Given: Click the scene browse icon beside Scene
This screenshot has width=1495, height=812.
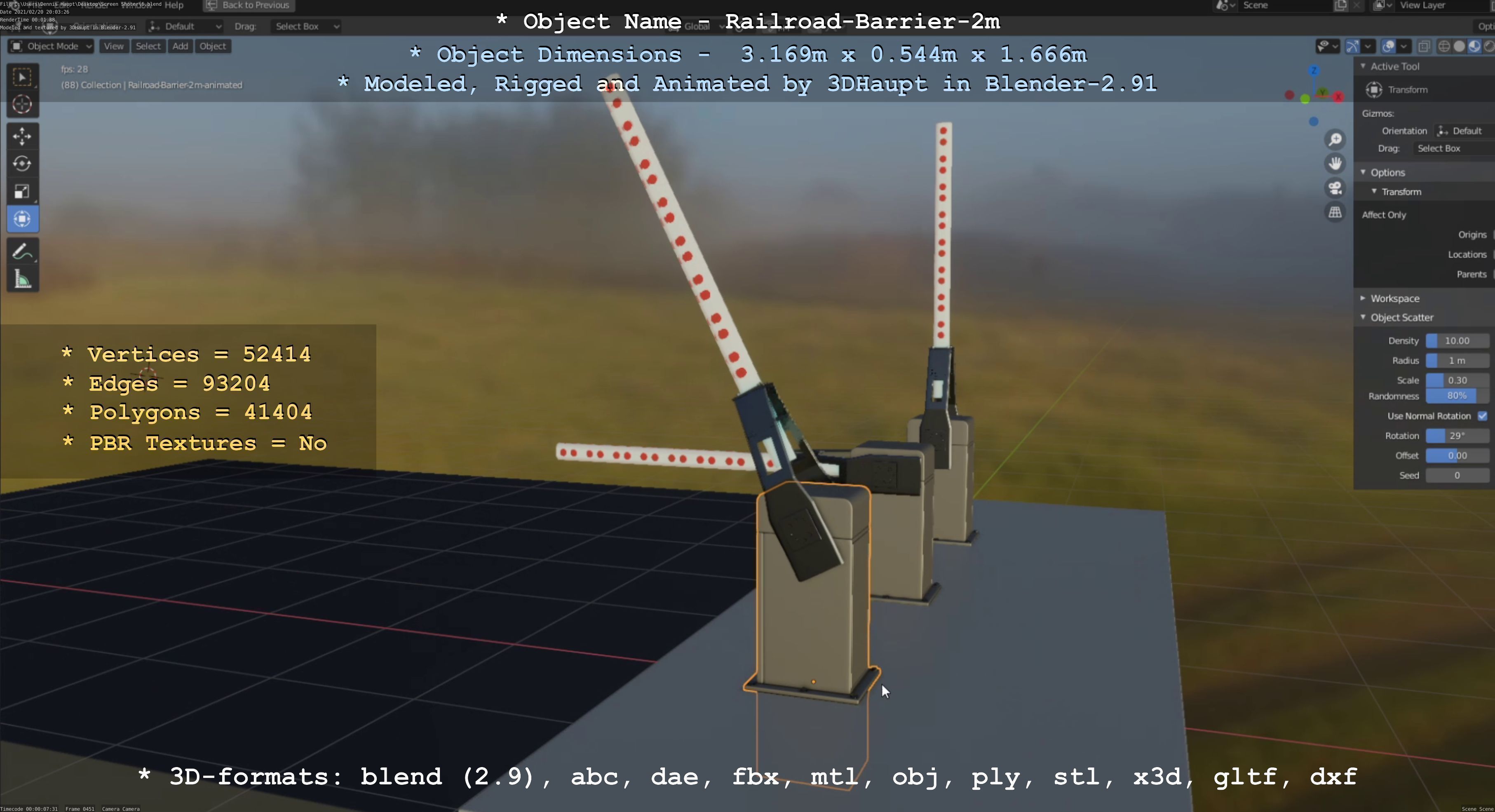Looking at the screenshot, I should click(x=1225, y=5).
